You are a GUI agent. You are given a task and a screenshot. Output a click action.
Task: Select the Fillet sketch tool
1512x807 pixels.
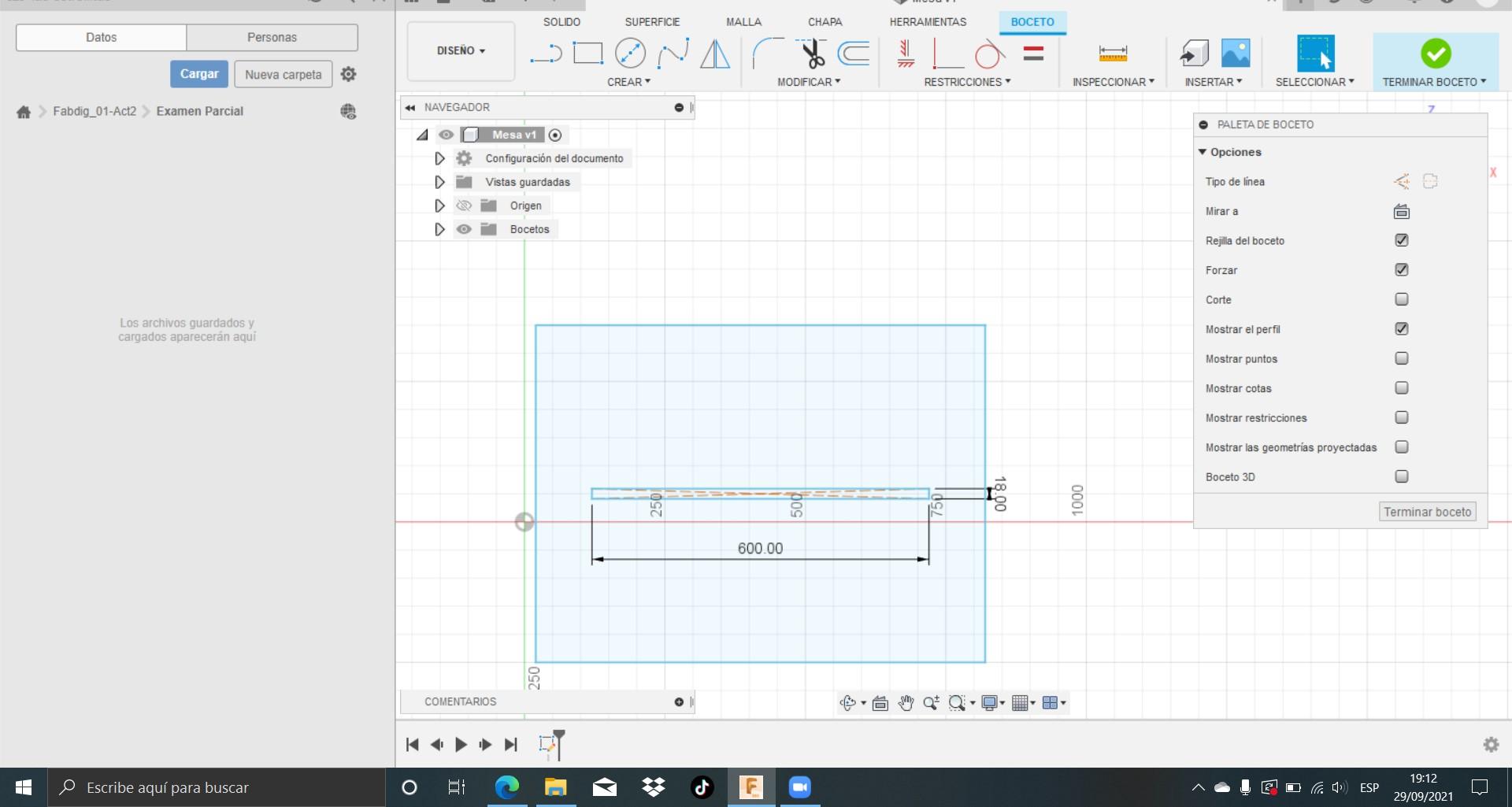[767, 54]
